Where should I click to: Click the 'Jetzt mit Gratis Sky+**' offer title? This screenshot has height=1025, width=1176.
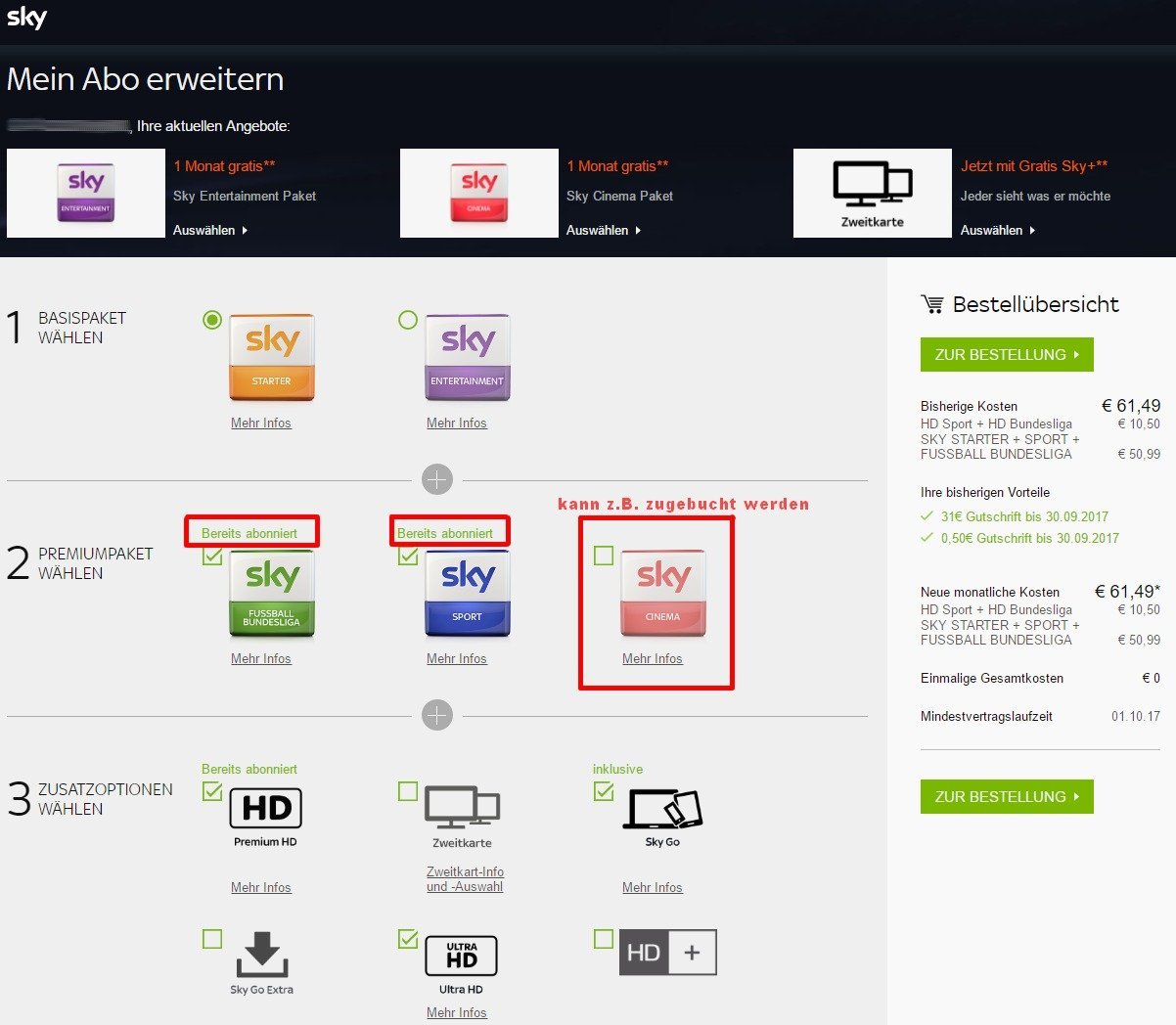point(1034,166)
